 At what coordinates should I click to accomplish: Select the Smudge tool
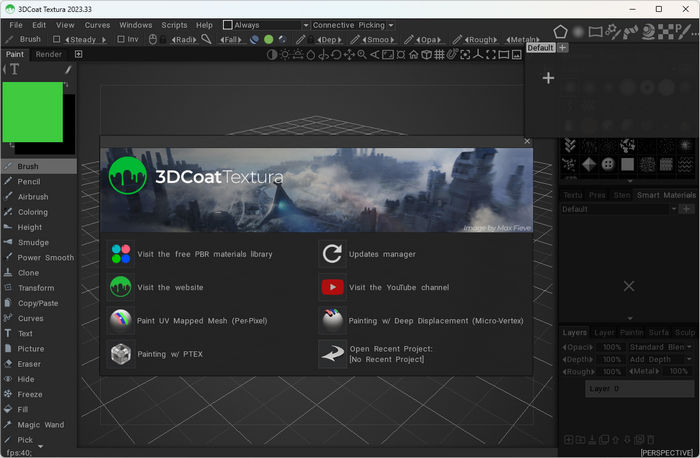point(32,242)
